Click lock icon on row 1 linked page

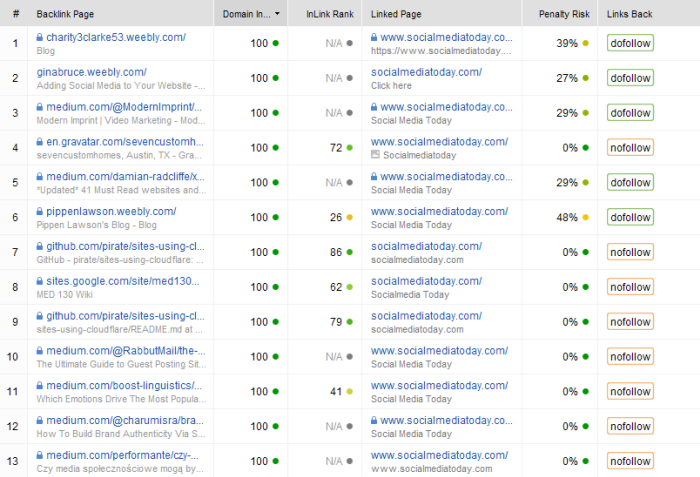(x=374, y=38)
